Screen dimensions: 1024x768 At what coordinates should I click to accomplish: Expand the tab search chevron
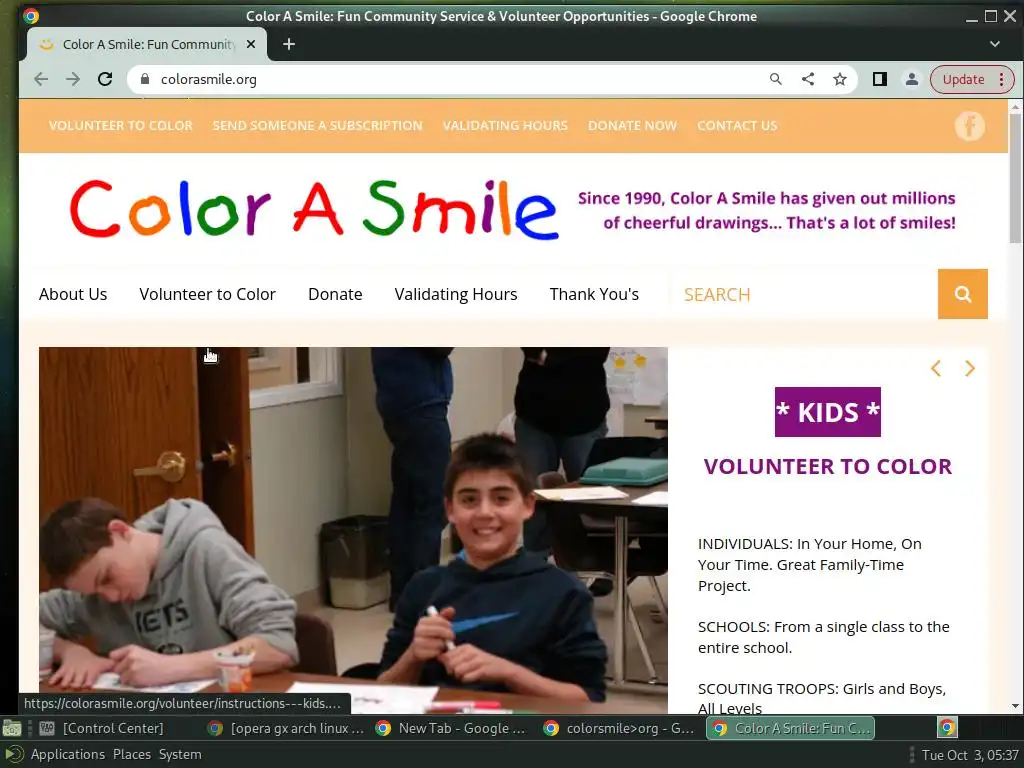[995, 44]
